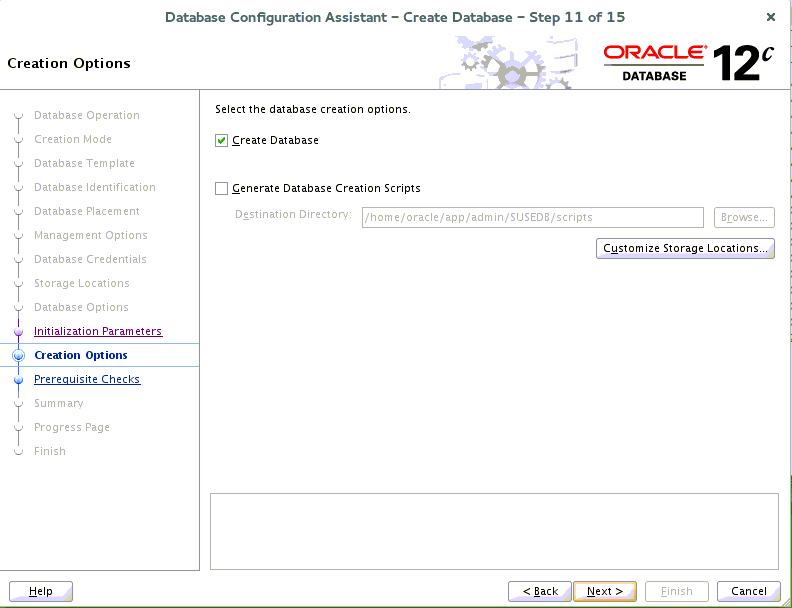Viewport: 792px width, 608px height.
Task: Close the Database Configuration Assistant window
Action: (770, 17)
